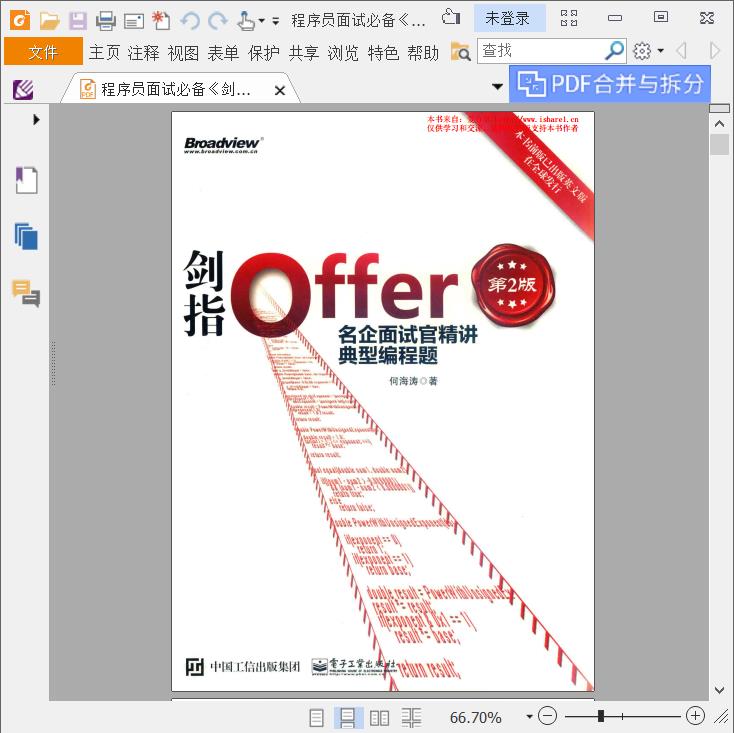Expand the left navigation panel arrow
The height and width of the screenshot is (733, 734).
[x=37, y=119]
